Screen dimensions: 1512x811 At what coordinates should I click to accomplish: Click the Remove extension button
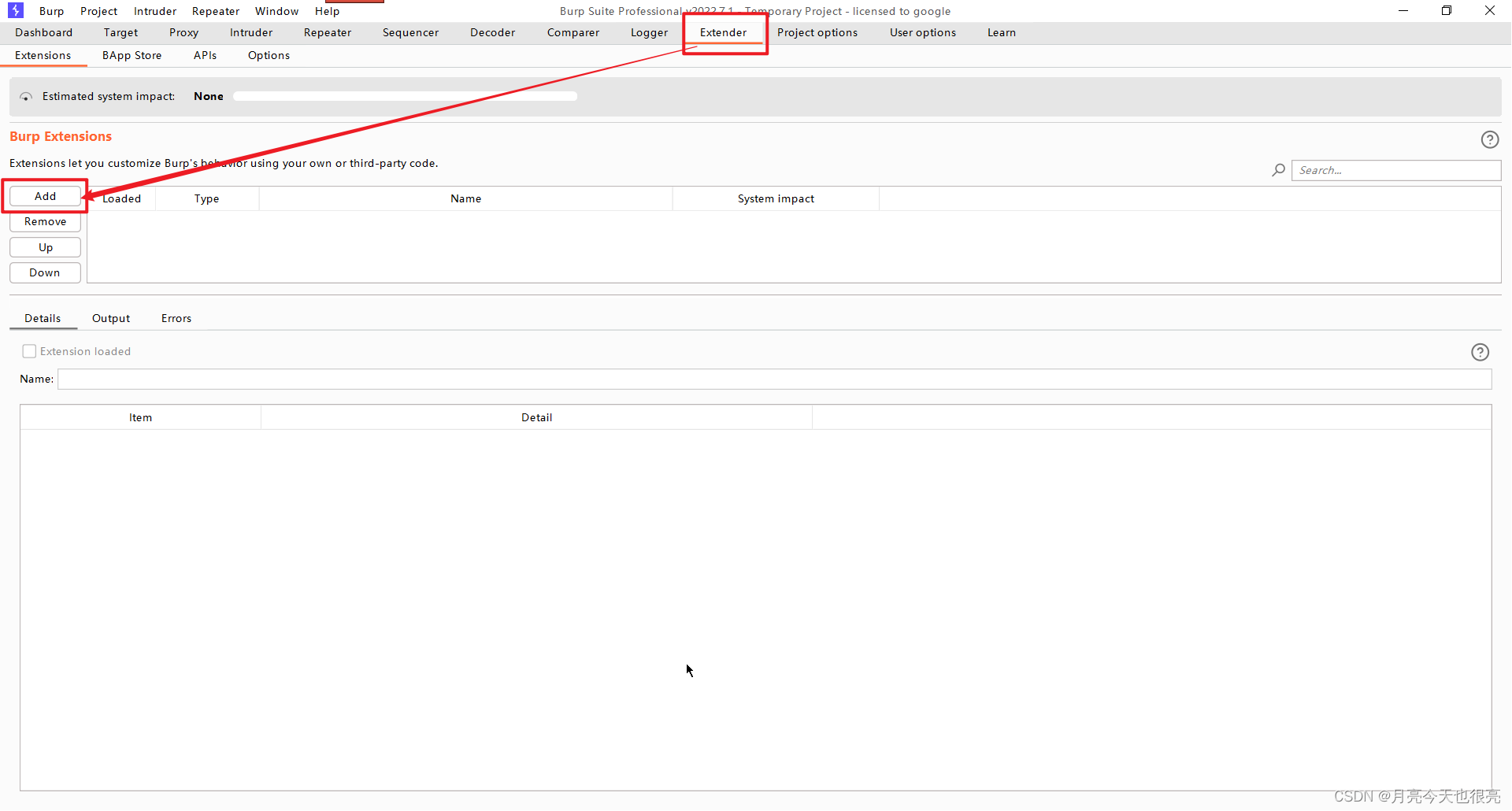[x=45, y=221]
